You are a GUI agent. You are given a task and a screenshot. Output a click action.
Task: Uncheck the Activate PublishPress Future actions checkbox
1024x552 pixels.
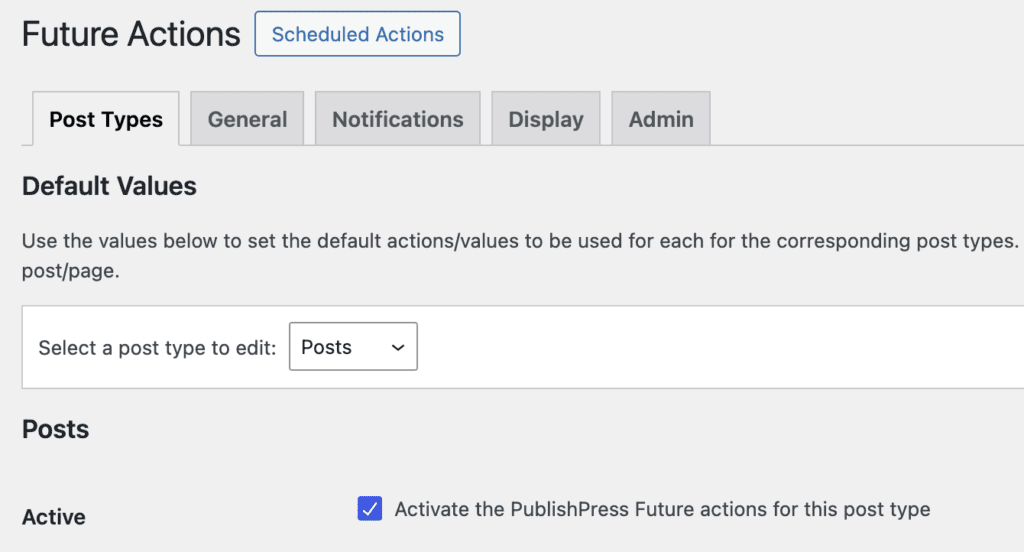click(370, 509)
